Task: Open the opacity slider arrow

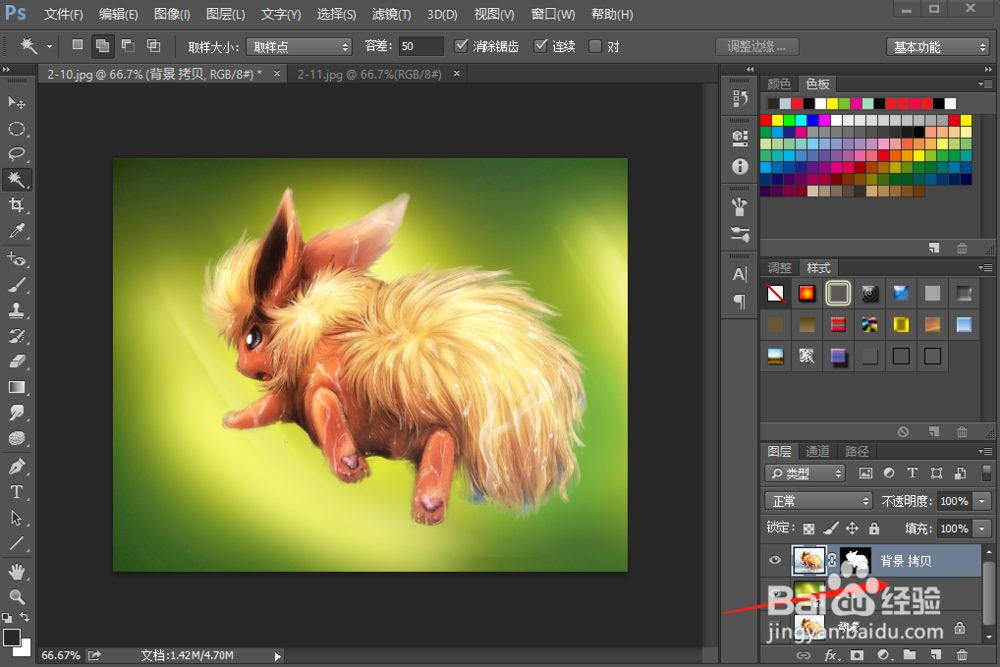Action: [x=982, y=501]
